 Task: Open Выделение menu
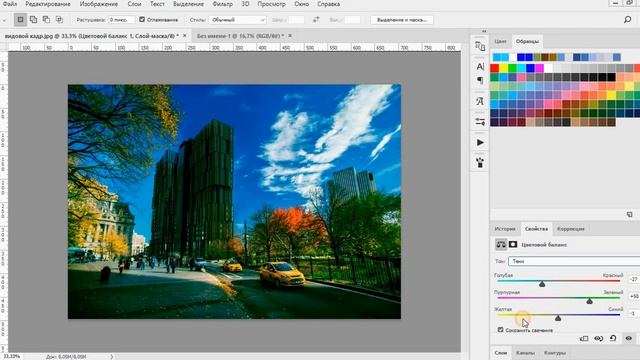[188, 4]
